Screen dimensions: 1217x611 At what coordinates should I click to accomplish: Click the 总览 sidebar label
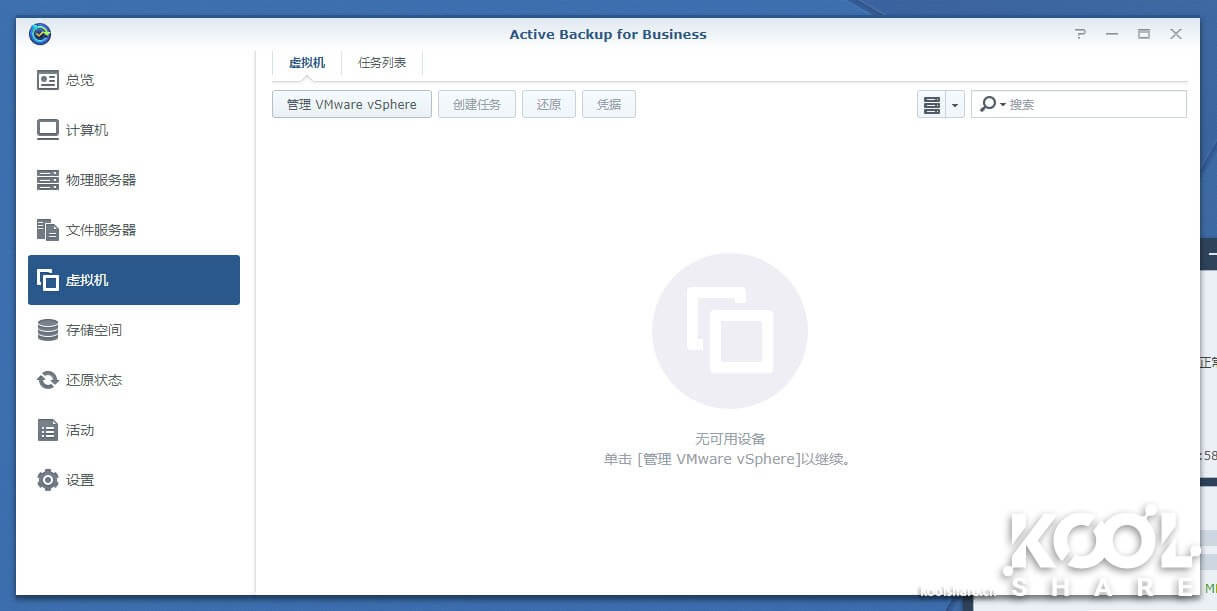[x=80, y=80]
